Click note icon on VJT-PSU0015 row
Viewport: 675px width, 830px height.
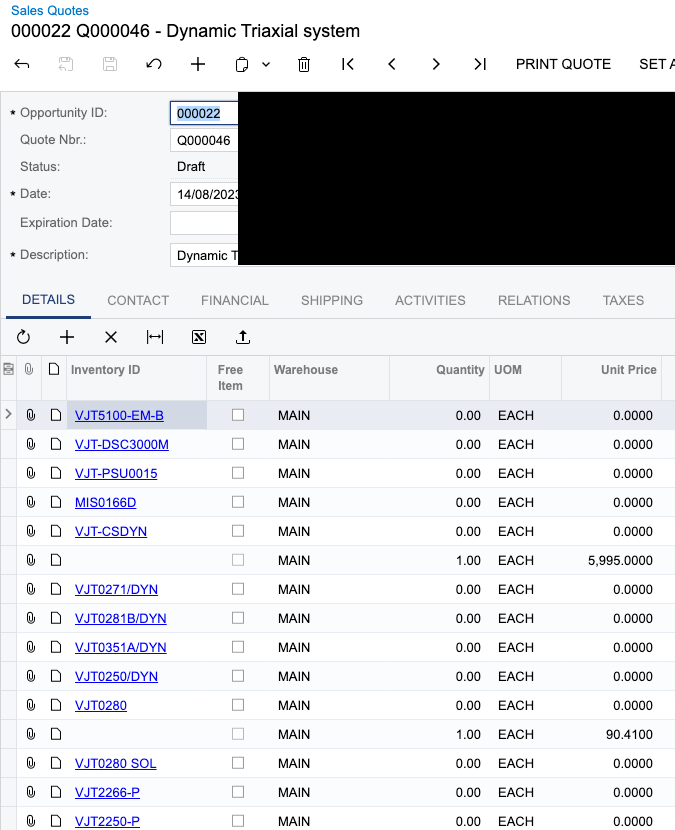[56, 473]
